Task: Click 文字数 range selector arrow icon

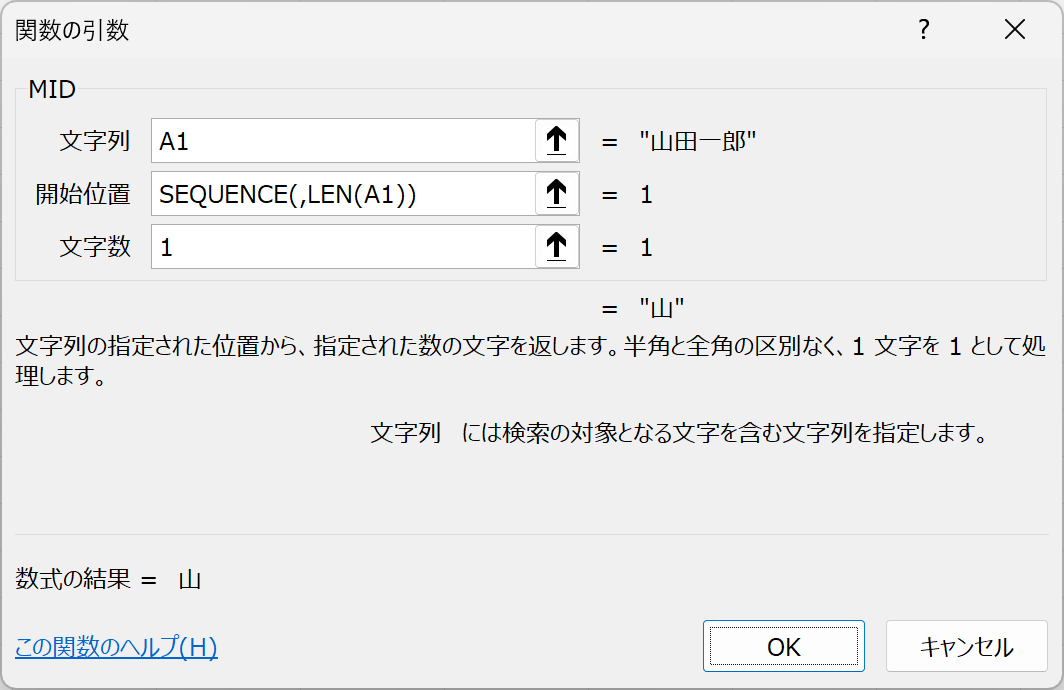Action: pyautogui.click(x=556, y=247)
